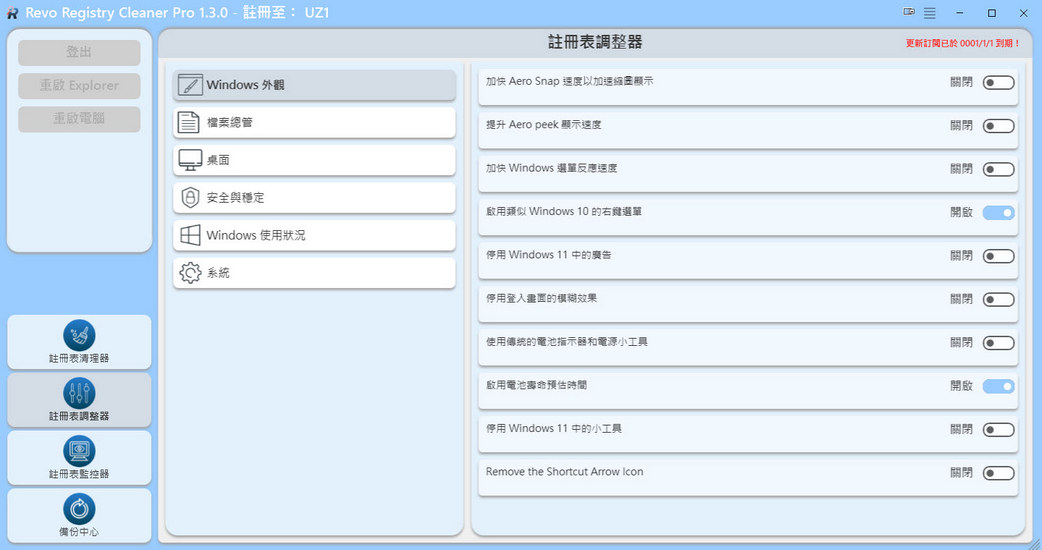
Task: Click the hamburger menu icon in title bar
Action: click(930, 13)
